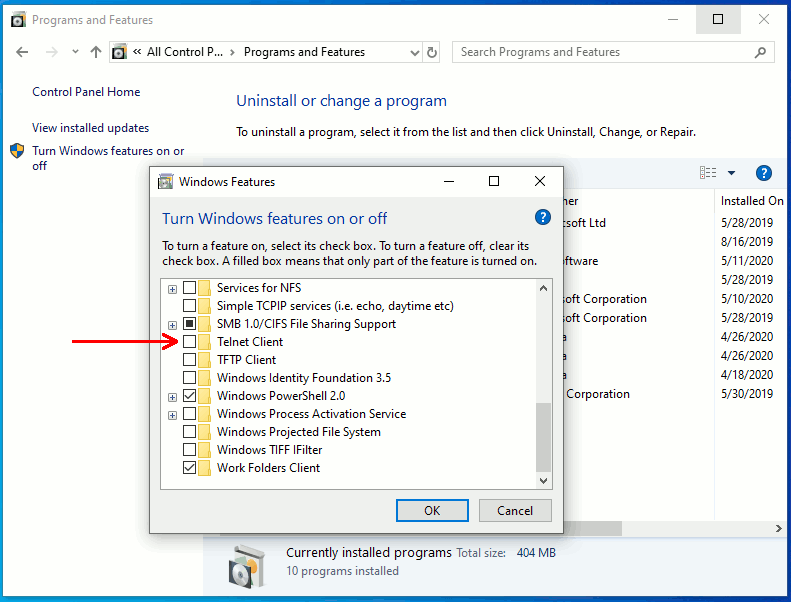791x602 pixels.
Task: Expand Services for NFS node
Action: (x=173, y=289)
